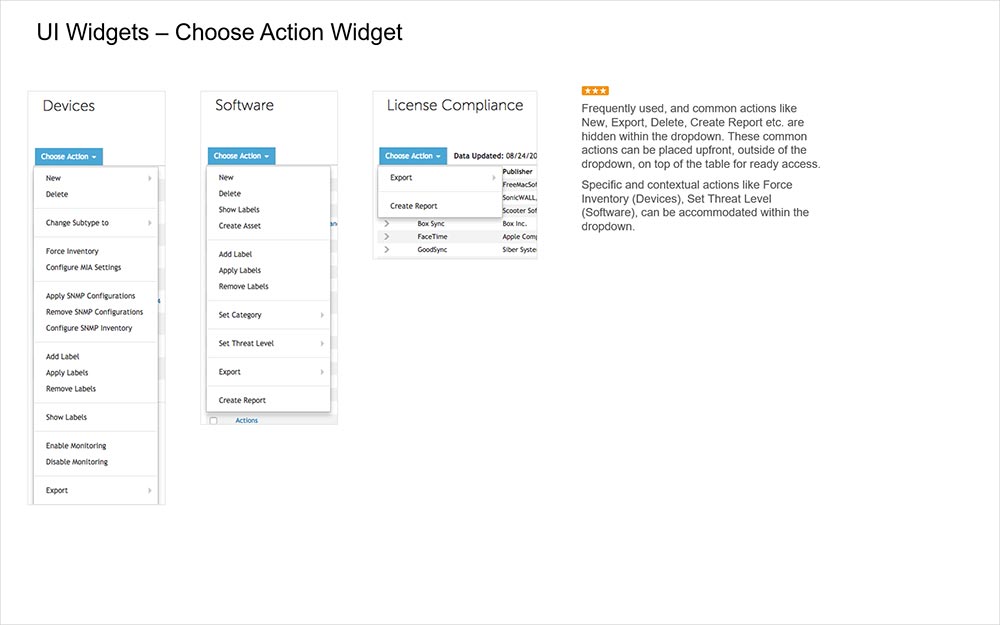Click the orange three-star rating icon
The image size is (1000, 625).
(x=594, y=90)
